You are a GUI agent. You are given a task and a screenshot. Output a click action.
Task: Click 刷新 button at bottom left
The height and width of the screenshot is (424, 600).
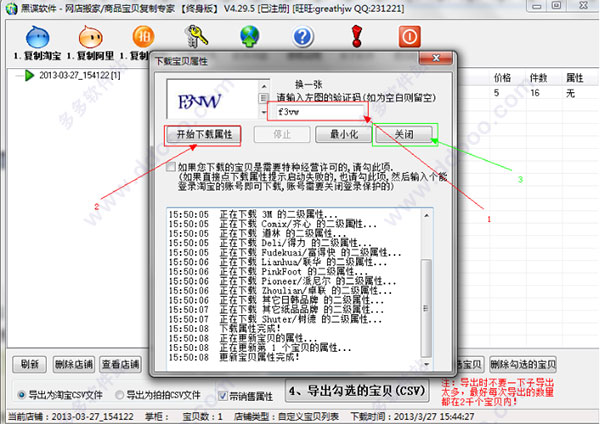click(x=29, y=364)
